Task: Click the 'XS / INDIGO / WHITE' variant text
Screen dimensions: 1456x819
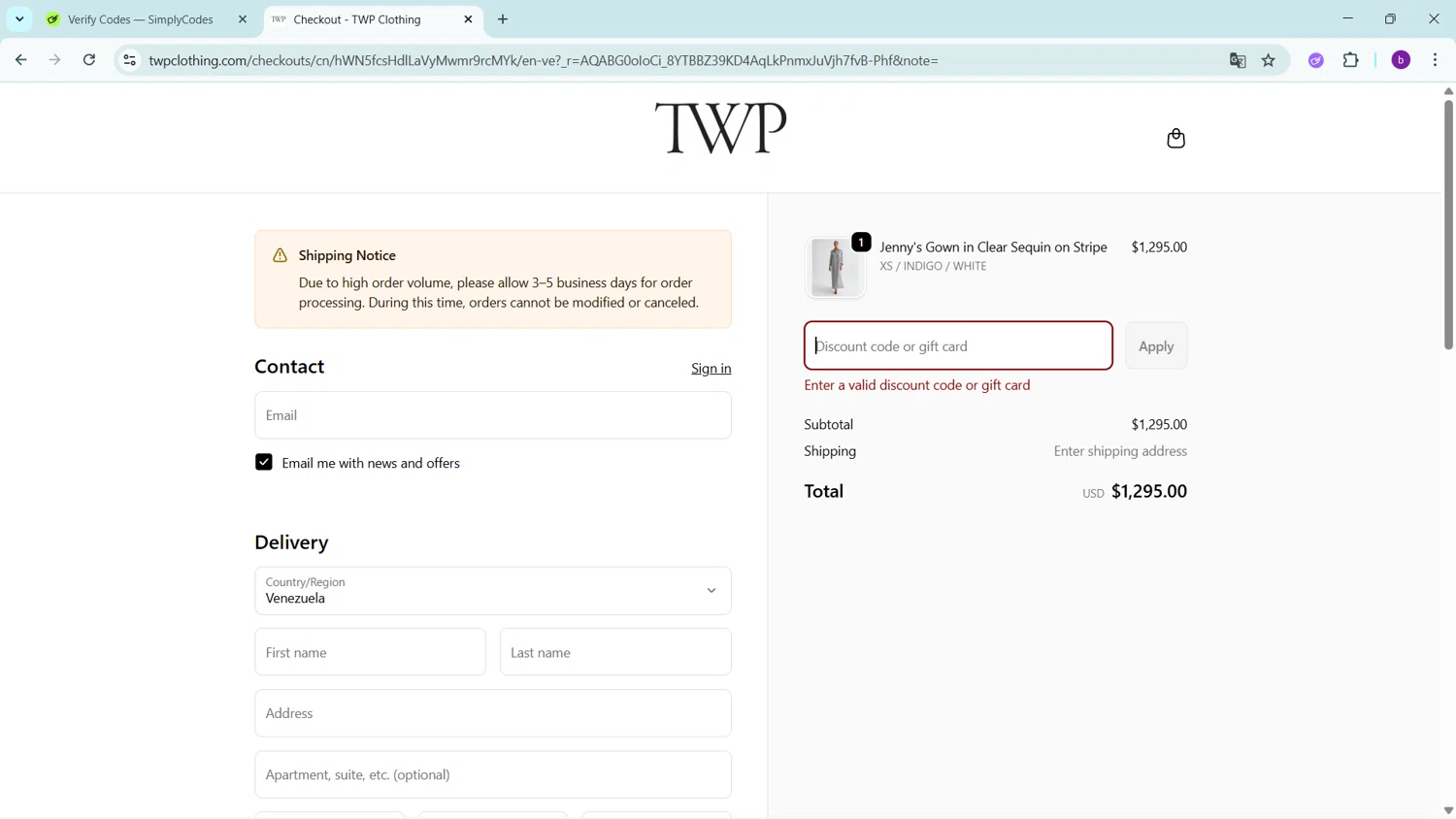Action: tap(933, 266)
